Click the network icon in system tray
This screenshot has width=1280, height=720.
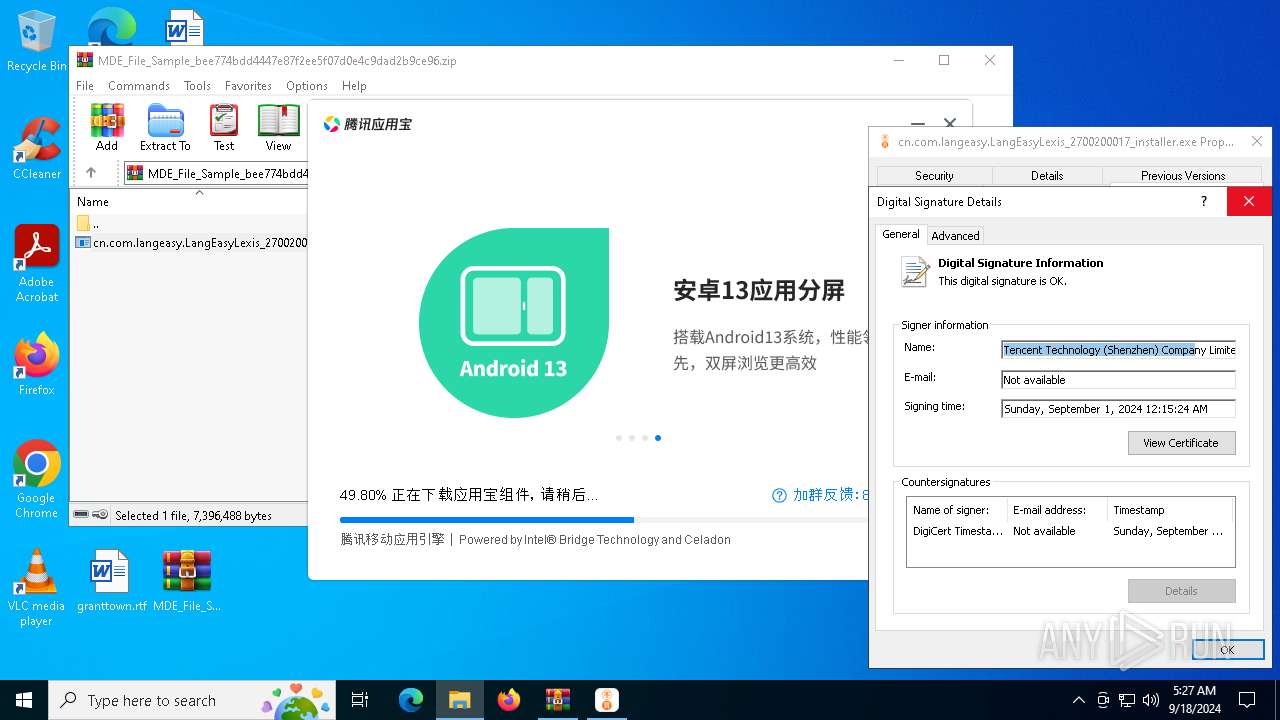(x=1127, y=700)
